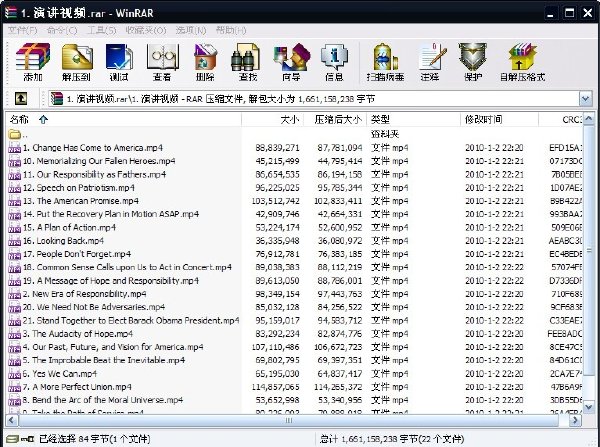Open the 文件(F) menu

pos(22,30)
